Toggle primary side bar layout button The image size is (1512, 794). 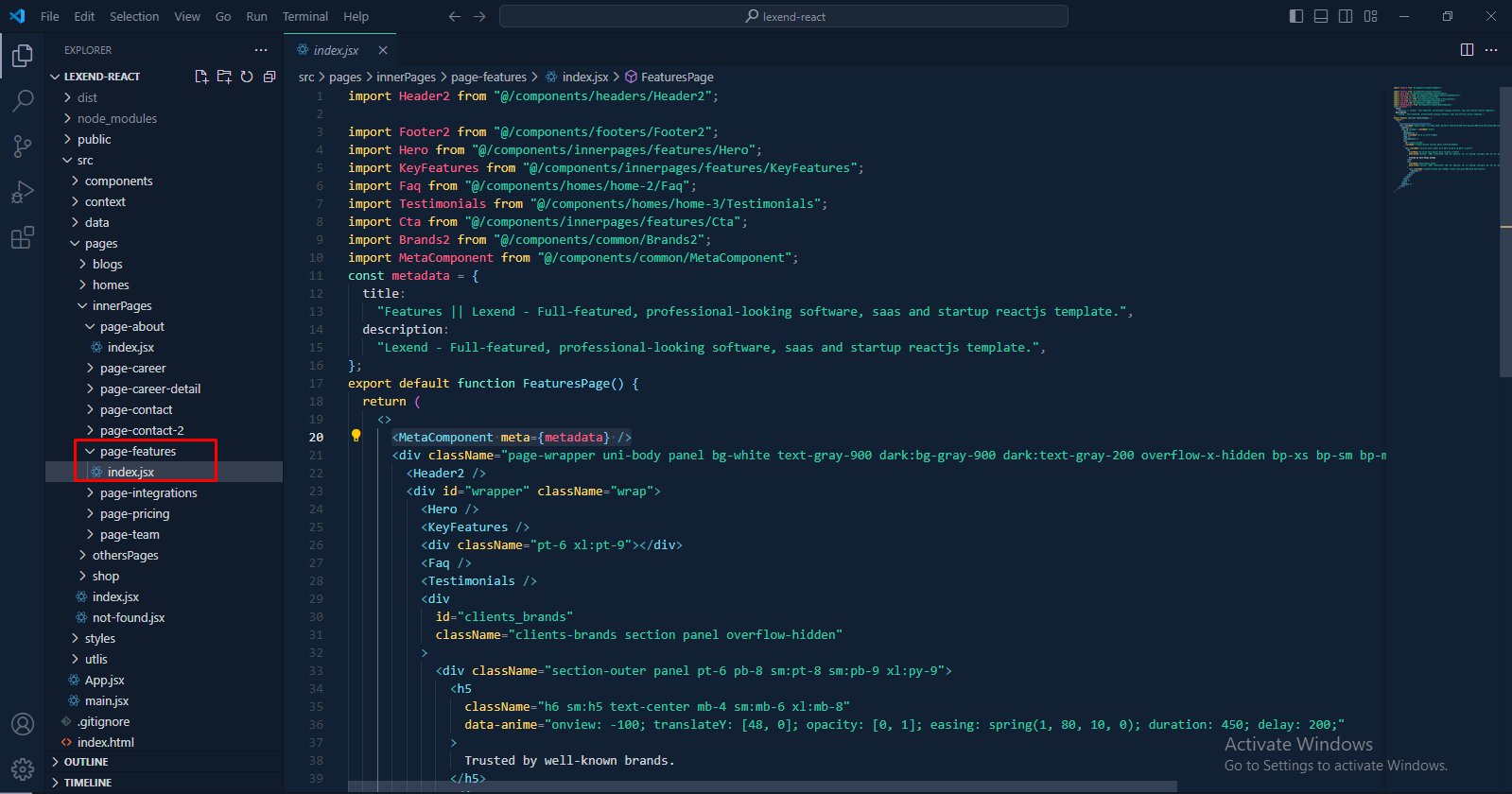1296,16
